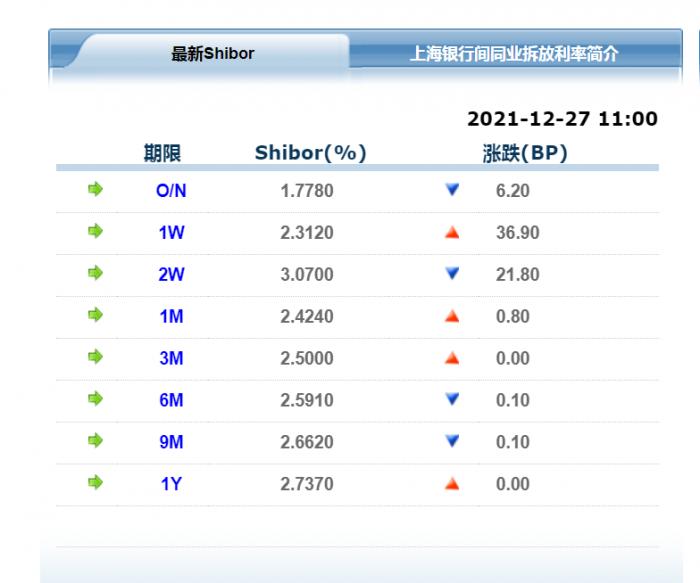The width and height of the screenshot is (700, 583).
Task: Click the Shibor(%) column header
Action: (310, 153)
